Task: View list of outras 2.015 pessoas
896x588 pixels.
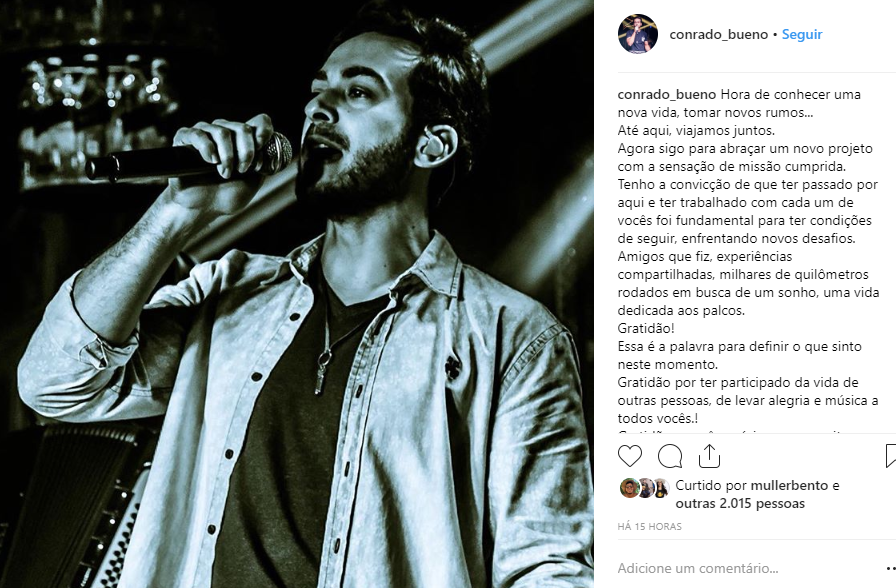Action: point(740,503)
